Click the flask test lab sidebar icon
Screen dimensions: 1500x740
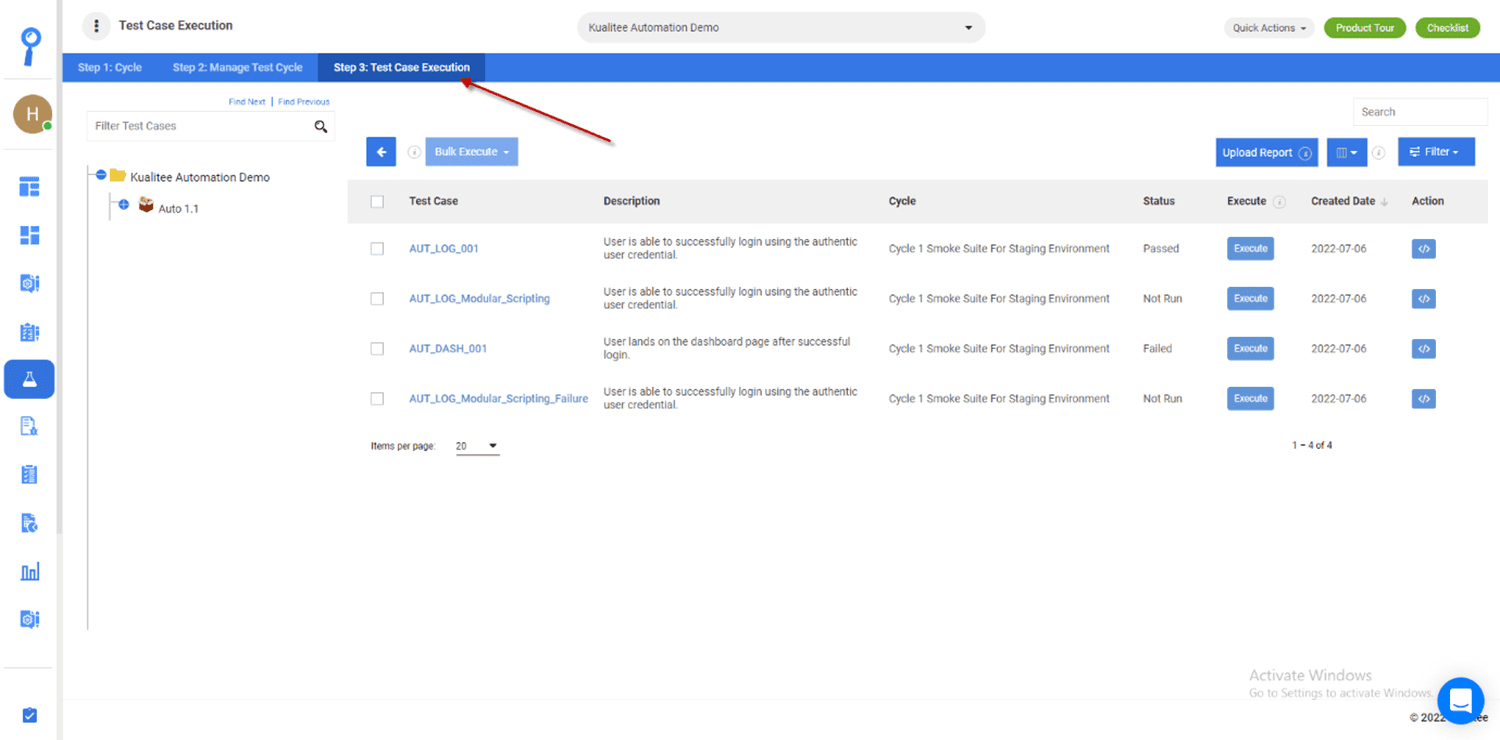coord(29,380)
